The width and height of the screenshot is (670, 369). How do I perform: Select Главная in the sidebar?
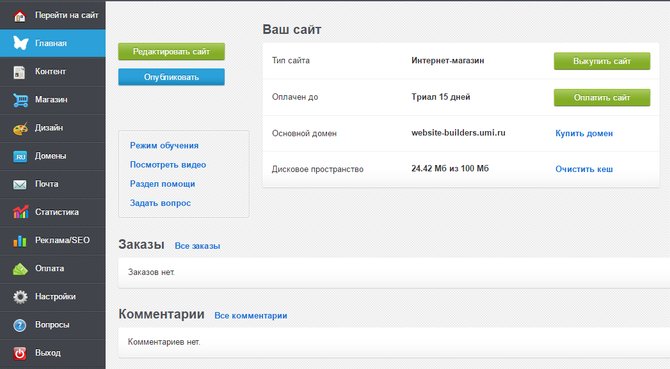(x=51, y=43)
